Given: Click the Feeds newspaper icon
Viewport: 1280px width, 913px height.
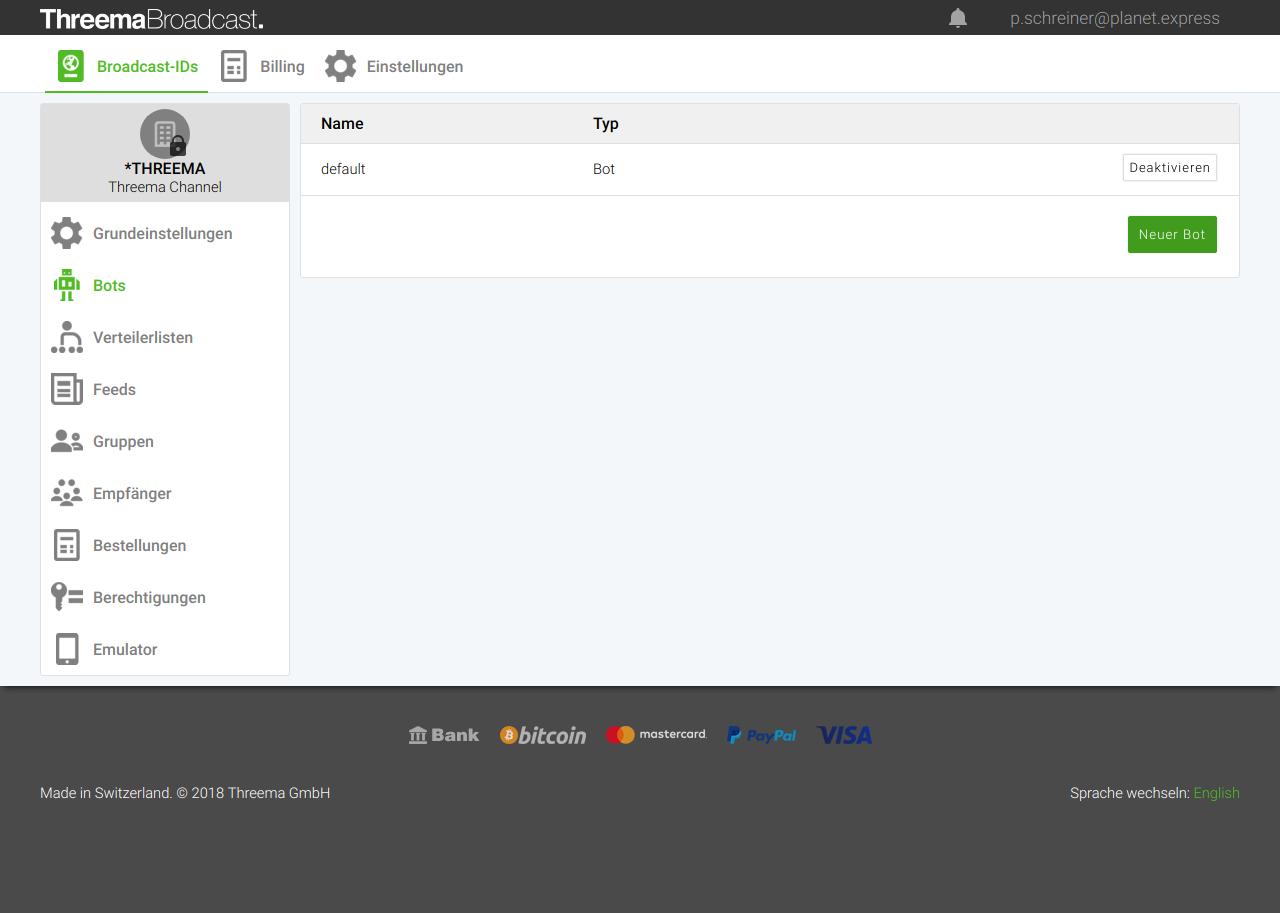Looking at the screenshot, I should [67, 389].
